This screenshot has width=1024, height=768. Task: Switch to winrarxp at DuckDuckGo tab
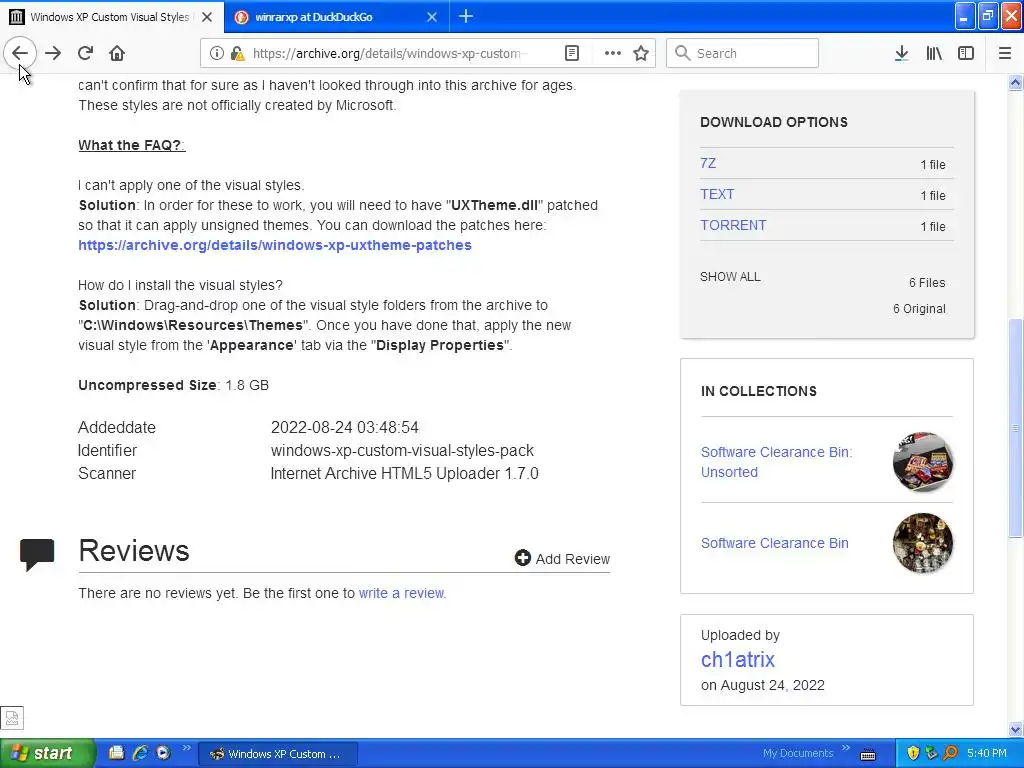pos(336,17)
